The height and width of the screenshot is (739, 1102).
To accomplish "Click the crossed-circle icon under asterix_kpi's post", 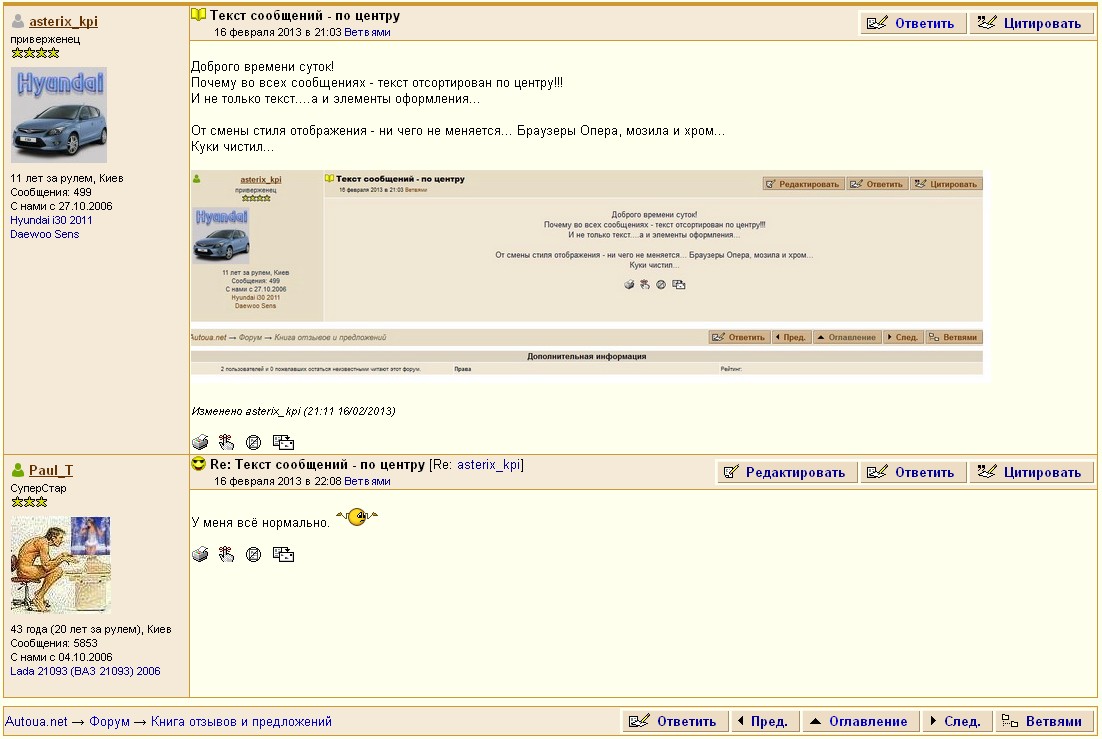I will point(253,442).
